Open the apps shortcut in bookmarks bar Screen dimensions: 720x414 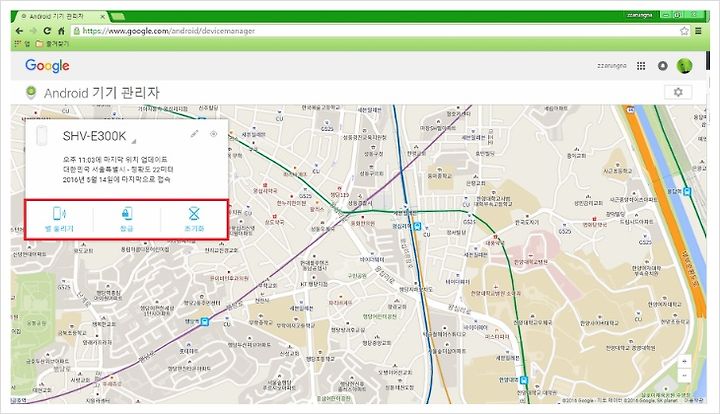pos(22,44)
